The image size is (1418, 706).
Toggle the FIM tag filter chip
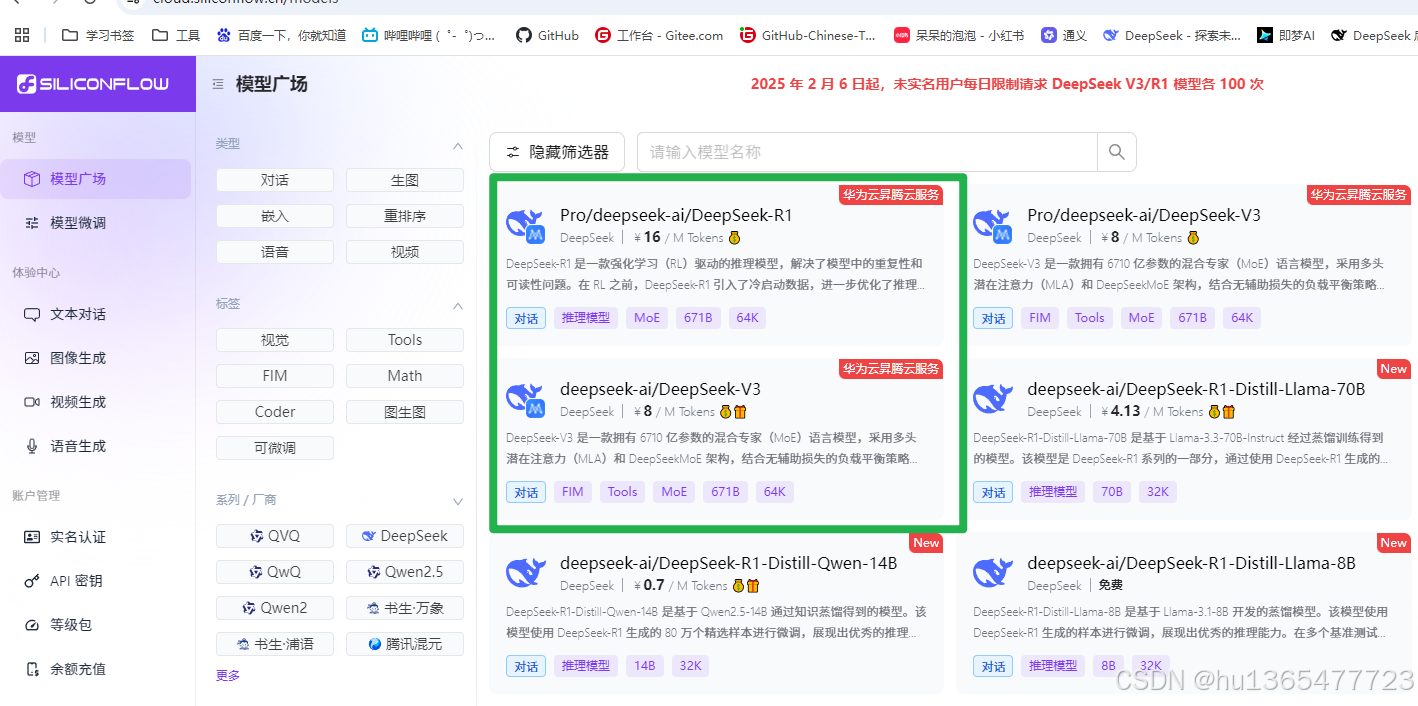click(275, 376)
